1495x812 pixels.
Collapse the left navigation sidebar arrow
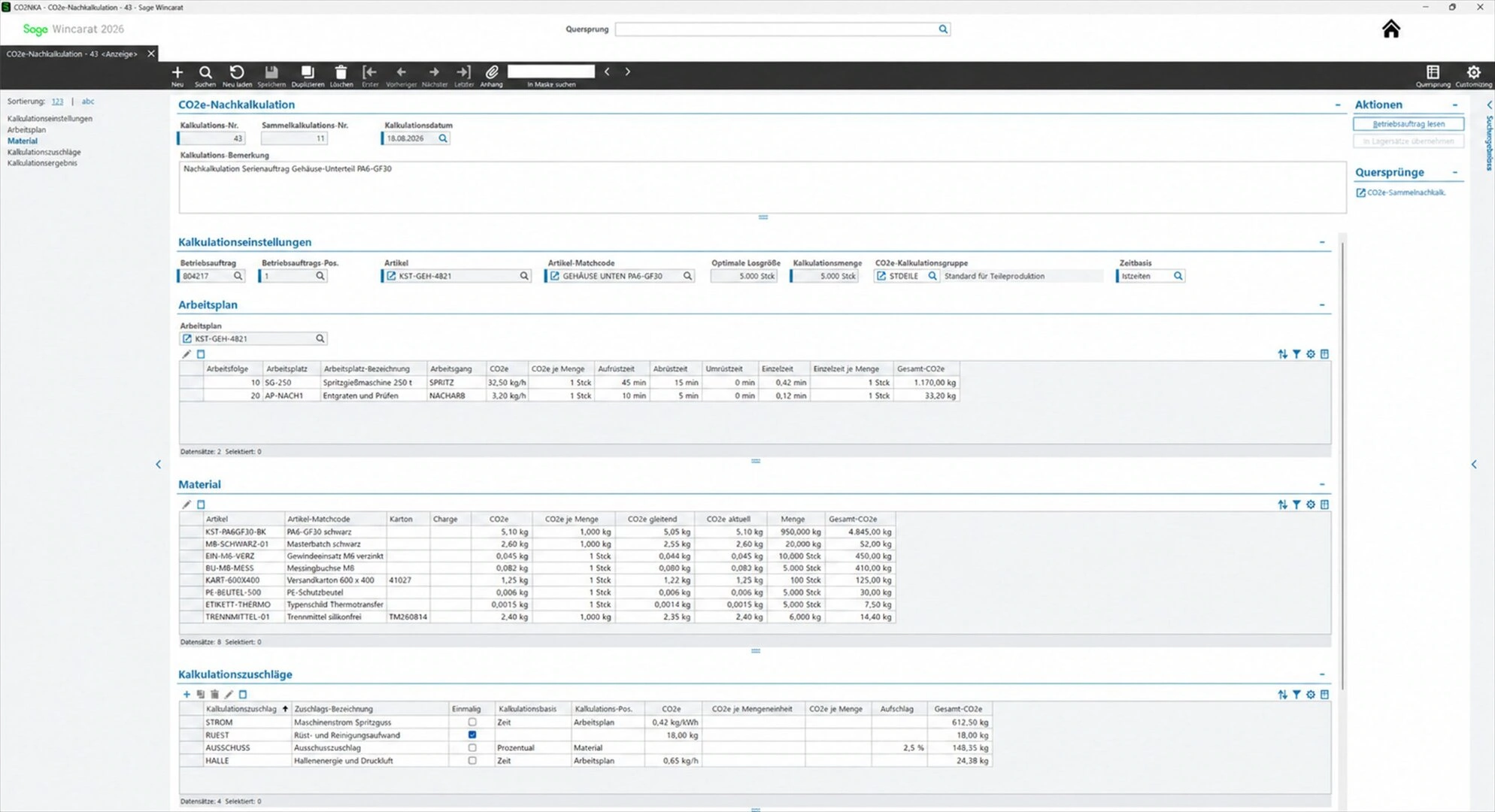[x=158, y=465]
